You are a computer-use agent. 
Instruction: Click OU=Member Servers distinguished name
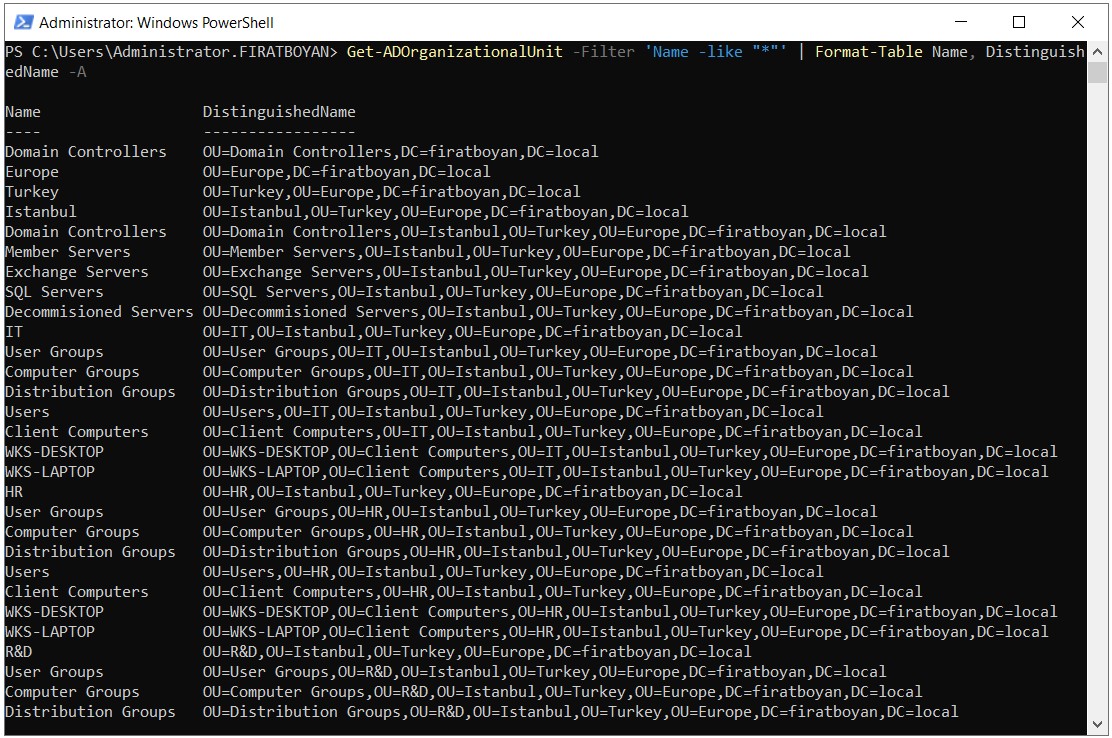[x=526, y=252]
